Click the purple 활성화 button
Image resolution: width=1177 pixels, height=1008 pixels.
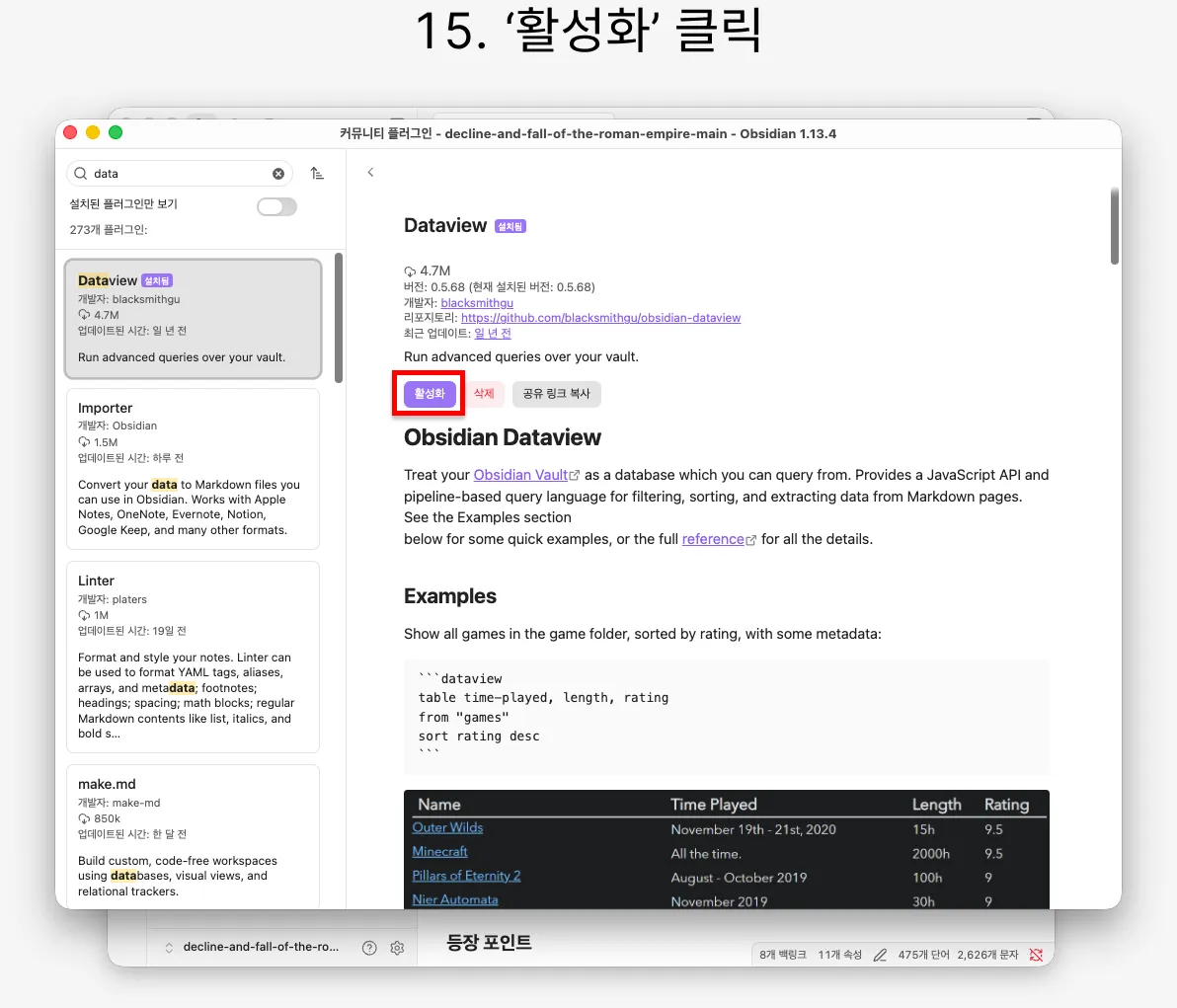click(x=430, y=393)
